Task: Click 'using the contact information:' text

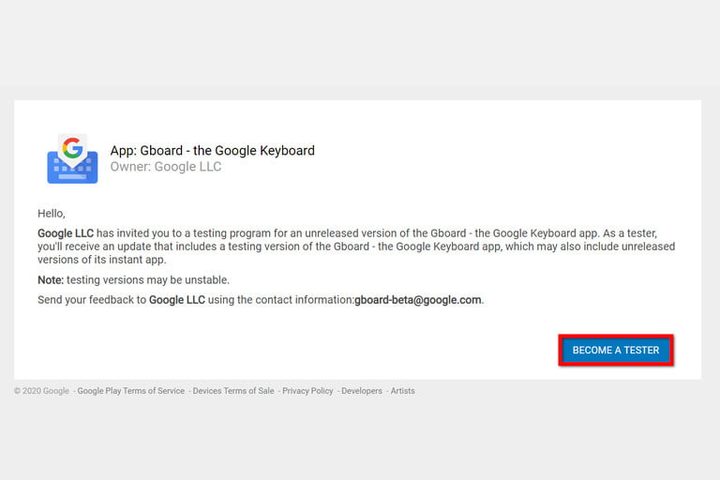Action: pyautogui.click(x=281, y=299)
